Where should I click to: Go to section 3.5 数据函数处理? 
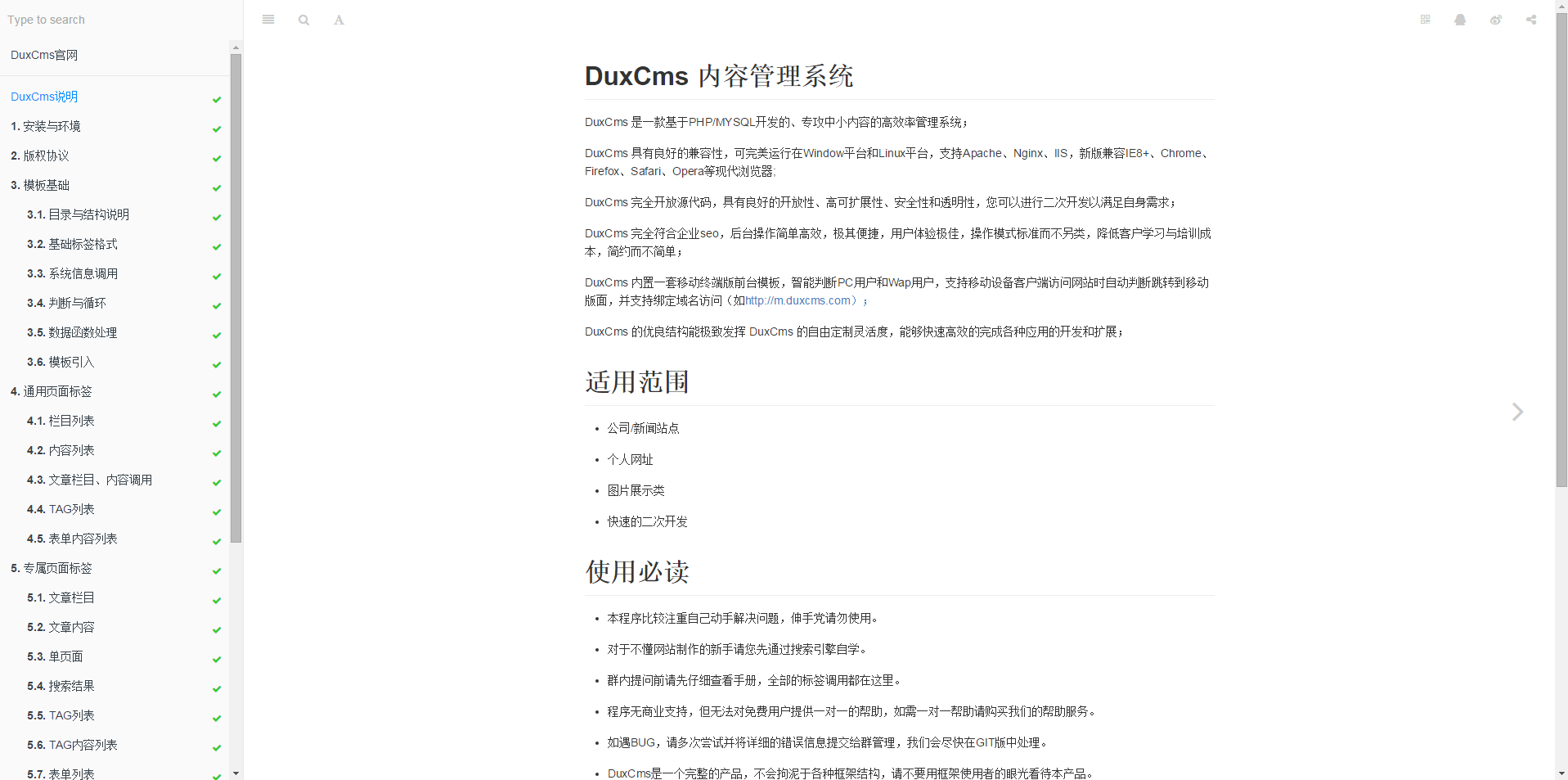pyautogui.click(x=72, y=332)
